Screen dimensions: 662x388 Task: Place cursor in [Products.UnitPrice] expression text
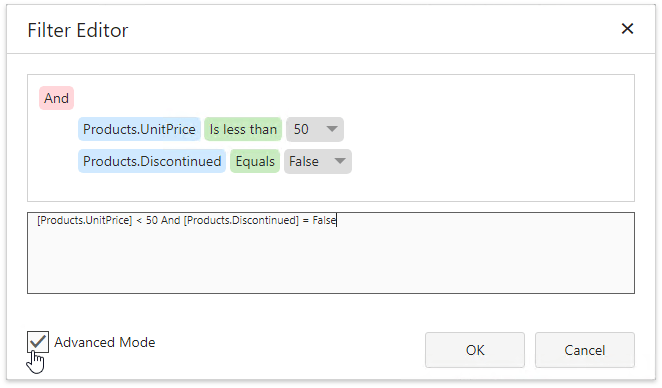(84, 220)
